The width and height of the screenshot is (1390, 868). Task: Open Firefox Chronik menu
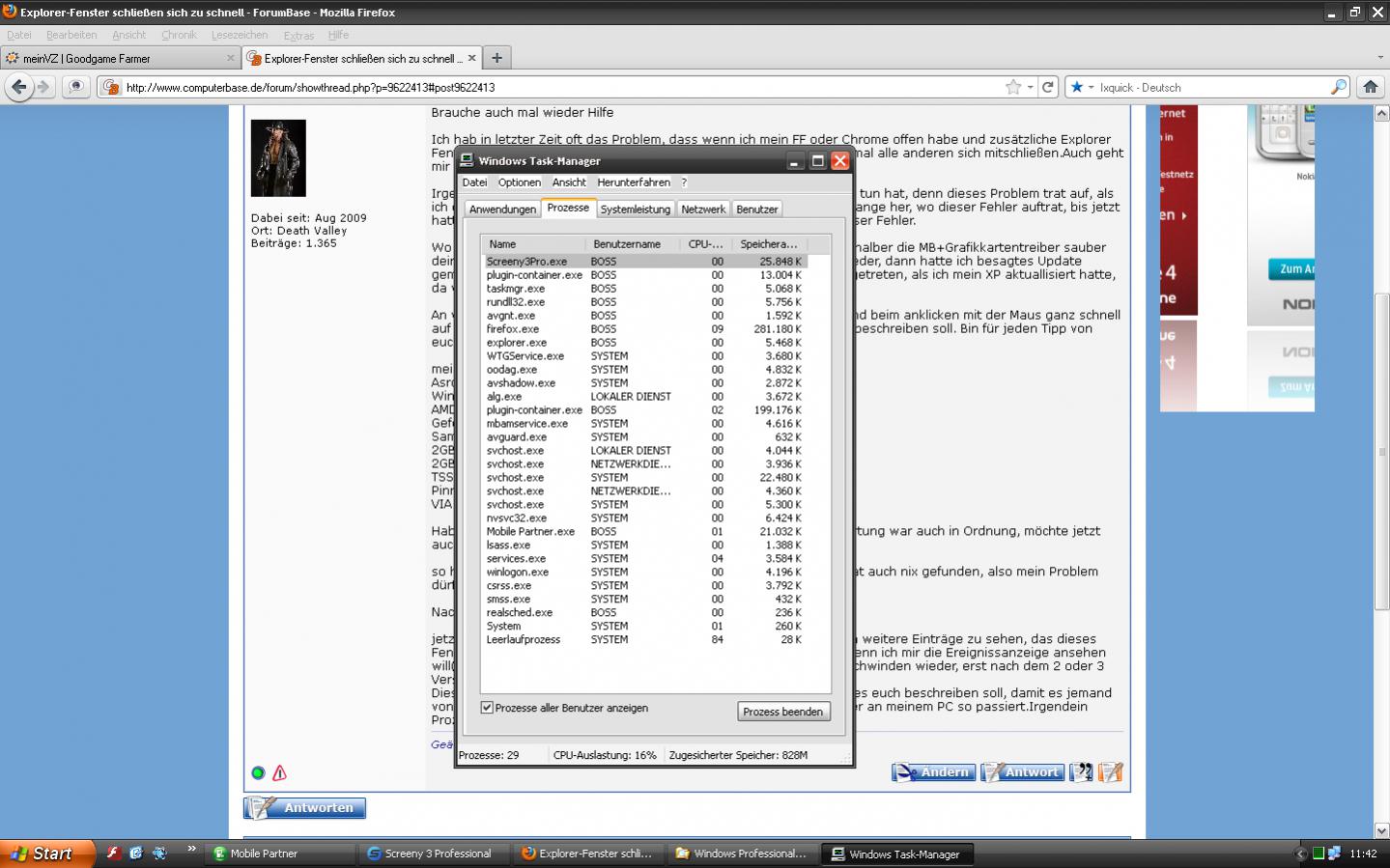[179, 35]
